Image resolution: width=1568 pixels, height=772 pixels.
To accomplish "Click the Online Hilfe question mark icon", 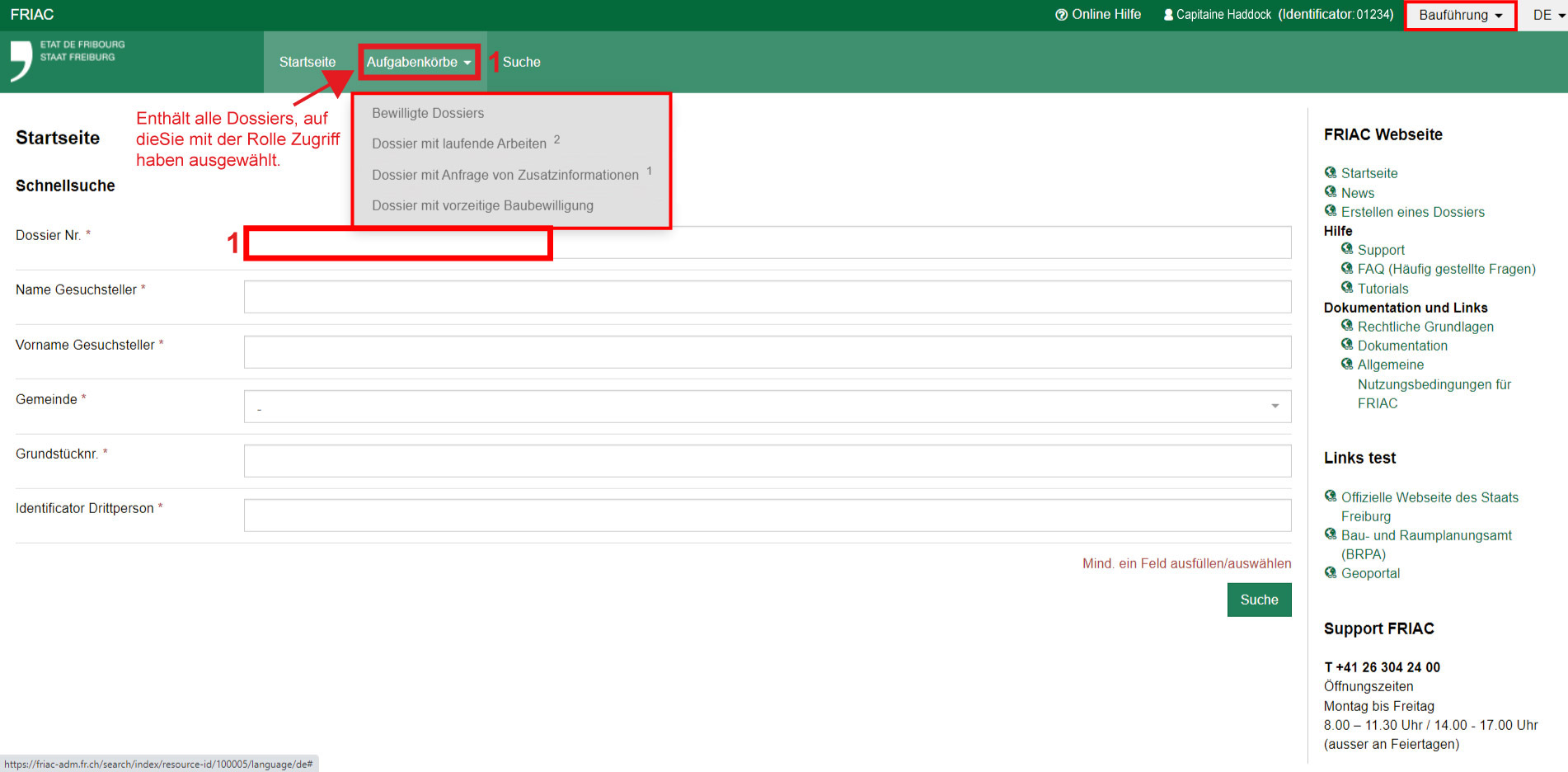I will pyautogui.click(x=1061, y=15).
